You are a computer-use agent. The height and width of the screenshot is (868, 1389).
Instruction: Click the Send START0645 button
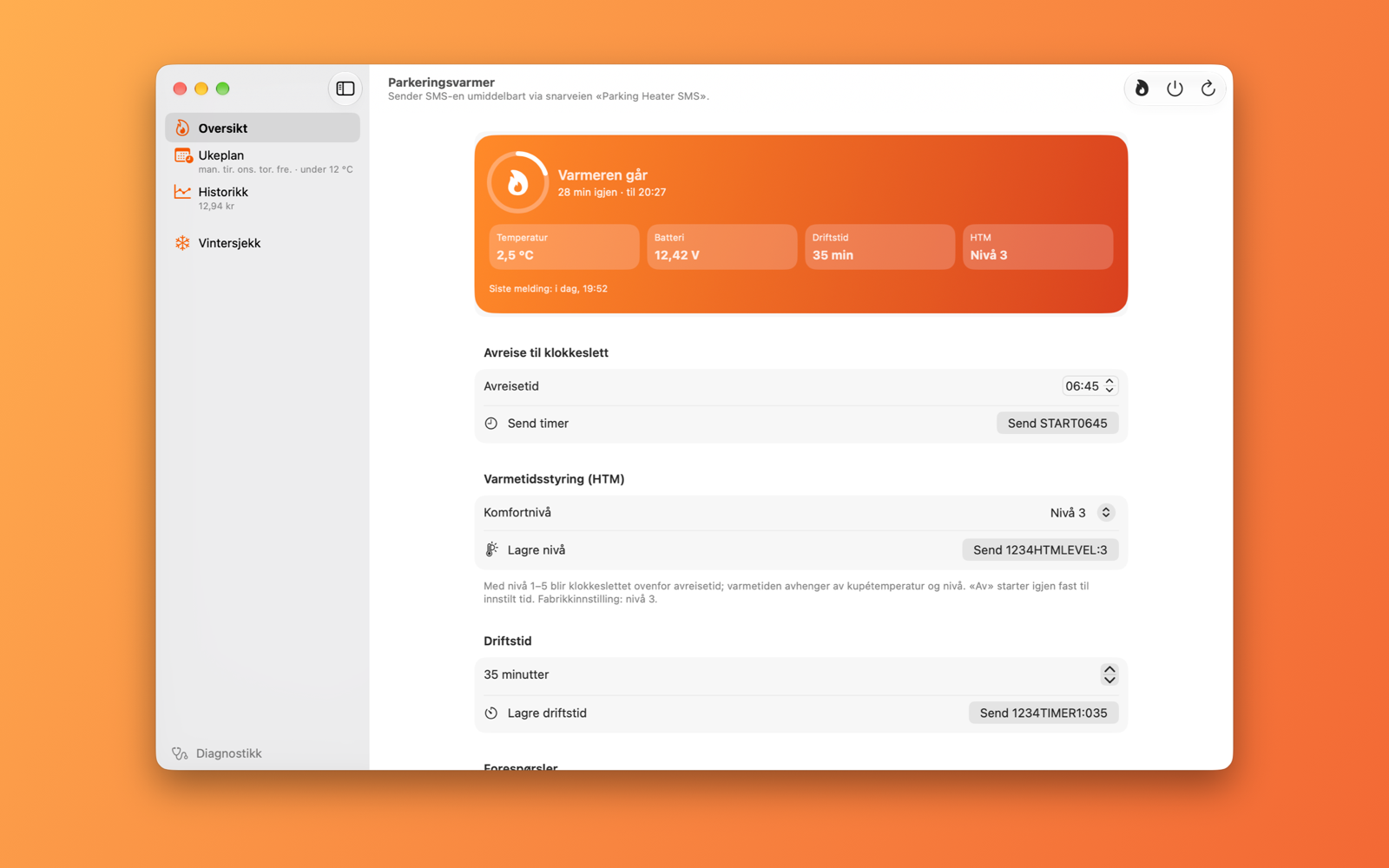pos(1057,424)
